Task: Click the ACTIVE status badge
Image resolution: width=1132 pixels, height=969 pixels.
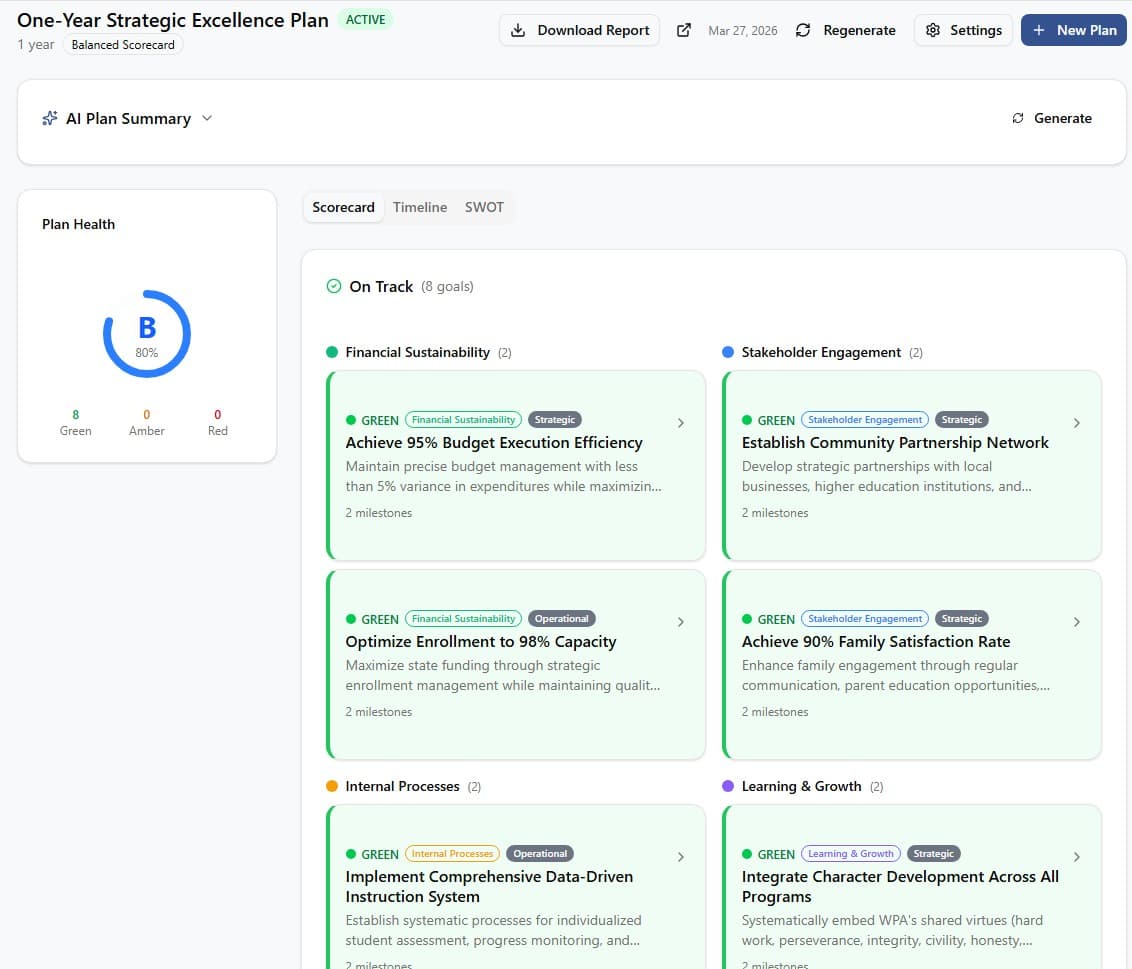Action: pyautogui.click(x=365, y=19)
